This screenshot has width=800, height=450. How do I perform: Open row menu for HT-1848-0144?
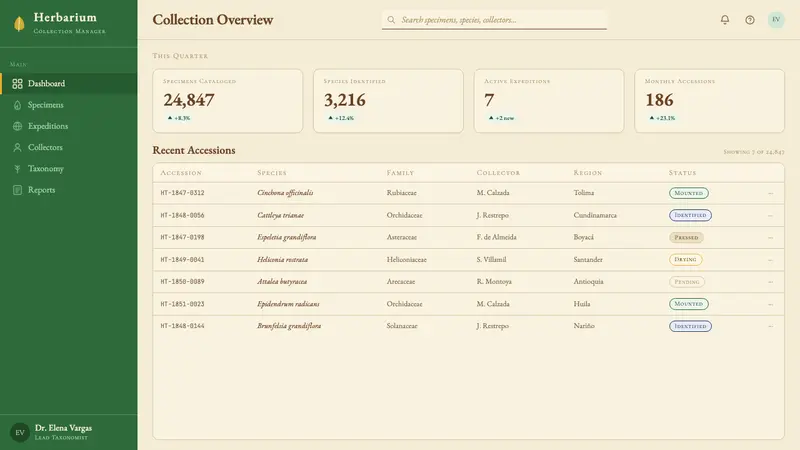coord(770,326)
